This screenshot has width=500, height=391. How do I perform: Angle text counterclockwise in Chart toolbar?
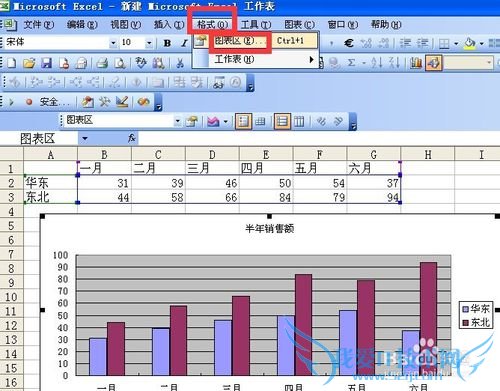(x=339, y=121)
